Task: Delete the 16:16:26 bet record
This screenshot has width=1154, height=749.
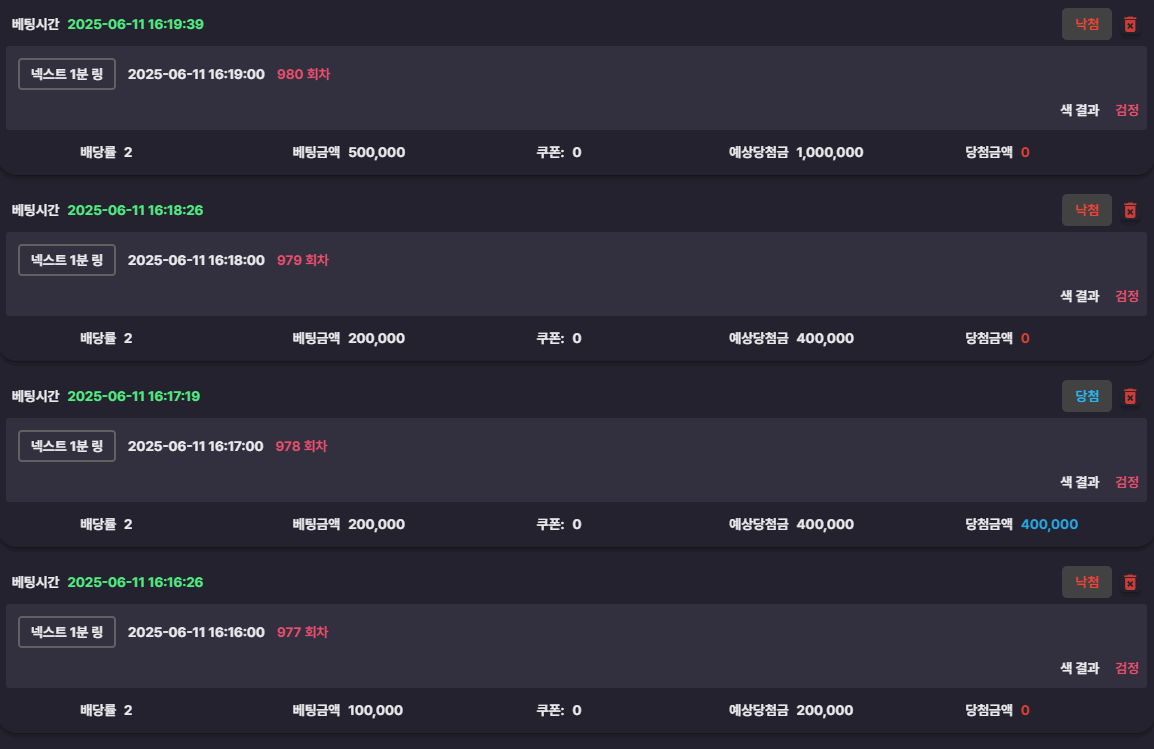Action: pos(1130,583)
